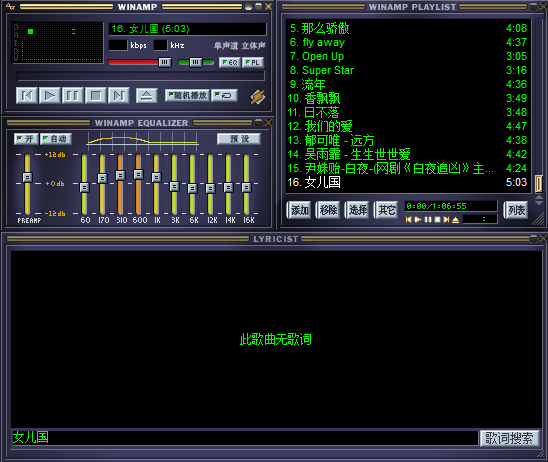Click the 60 Hz equalizer band slider
This screenshot has height=462, width=548.
pos(84,188)
